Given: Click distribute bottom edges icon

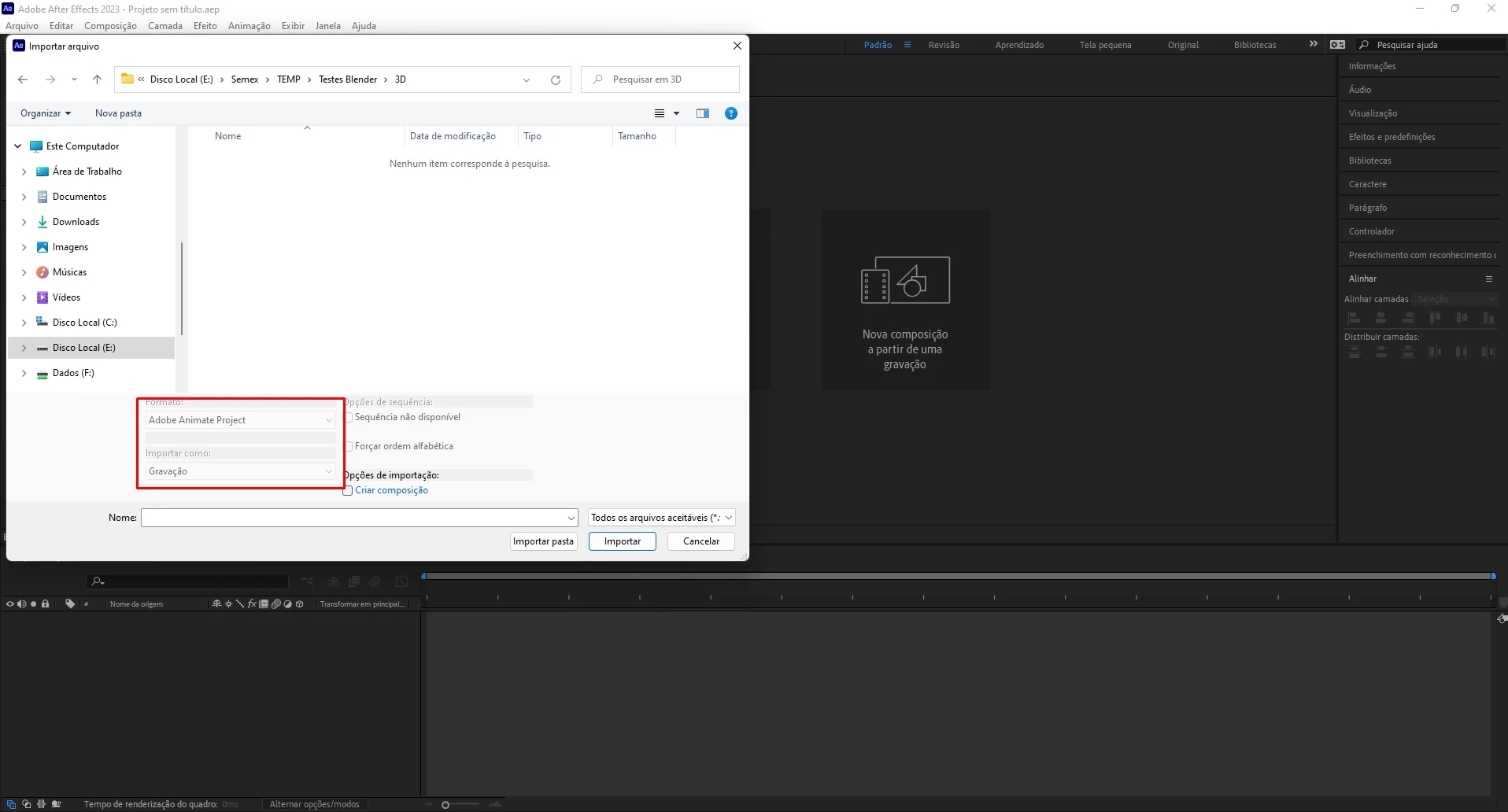Looking at the screenshot, I should [1408, 352].
